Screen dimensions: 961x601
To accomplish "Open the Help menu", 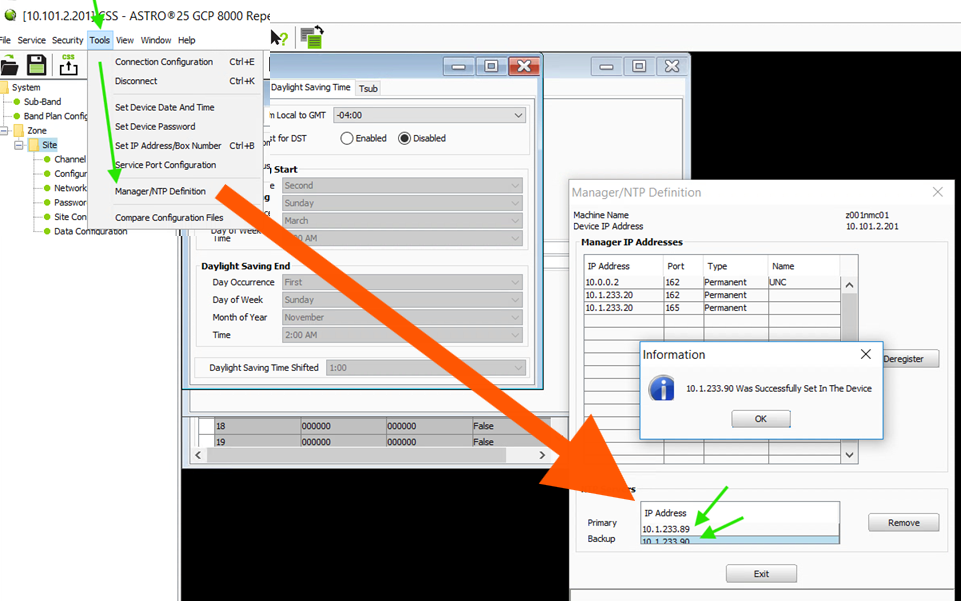I will point(186,40).
